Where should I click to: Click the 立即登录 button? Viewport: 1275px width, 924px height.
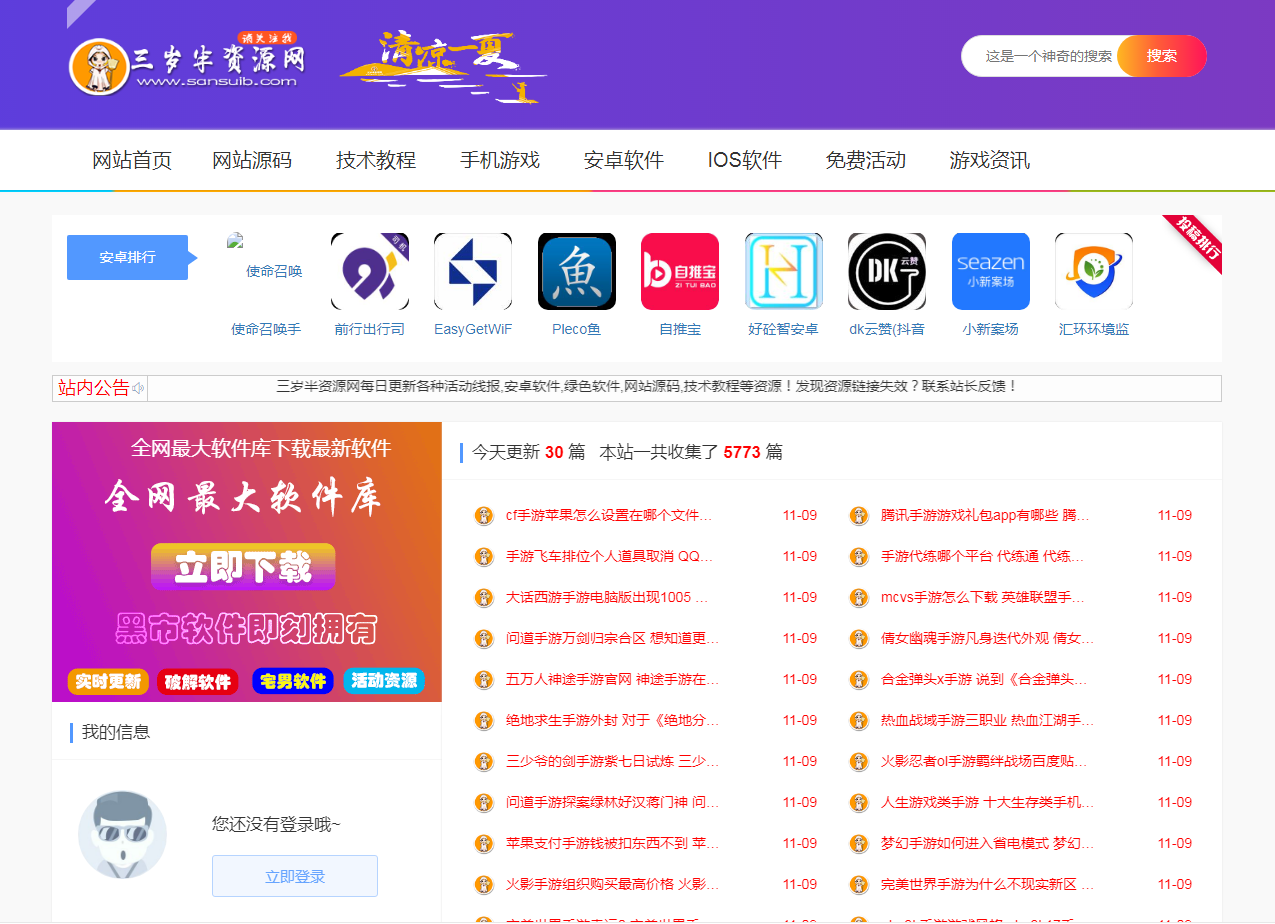click(295, 876)
